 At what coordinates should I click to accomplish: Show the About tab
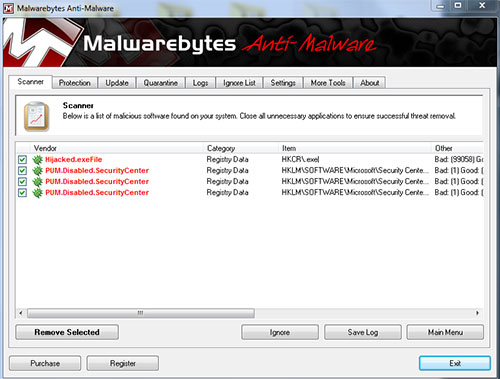point(370,83)
